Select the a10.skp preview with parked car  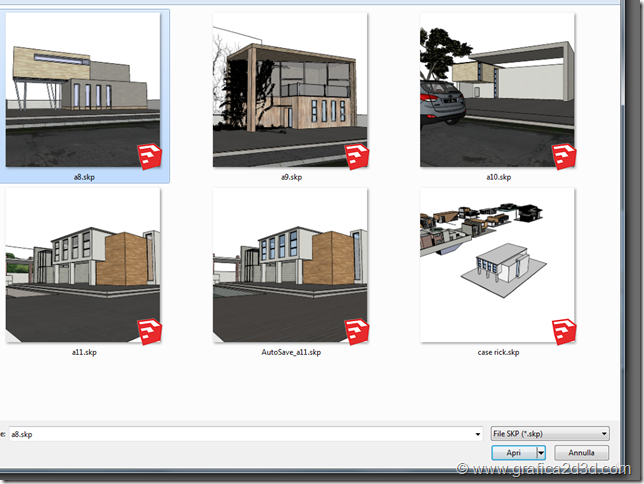coord(497,90)
